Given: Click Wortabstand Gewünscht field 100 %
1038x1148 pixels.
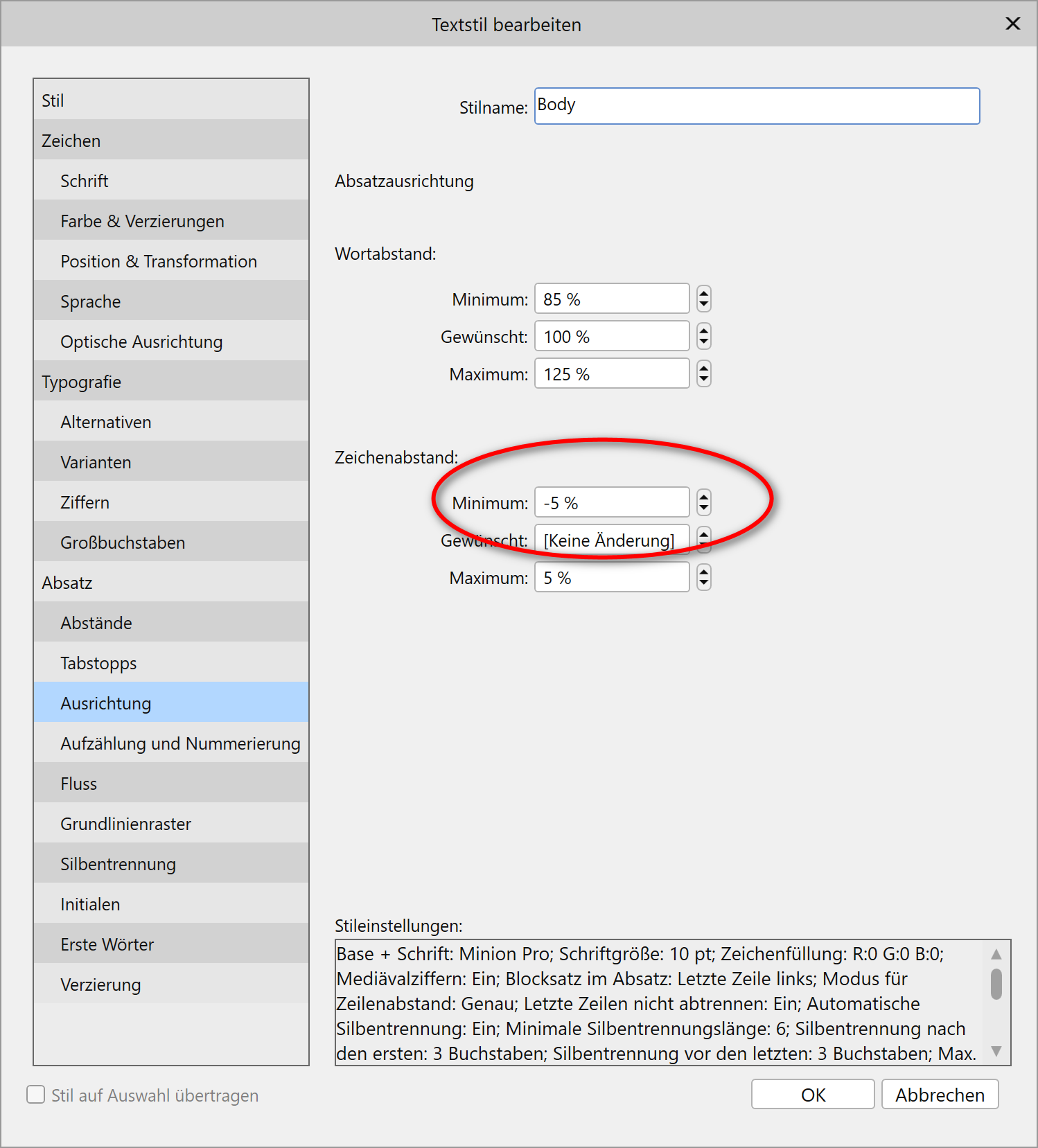Looking at the screenshot, I should [612, 336].
